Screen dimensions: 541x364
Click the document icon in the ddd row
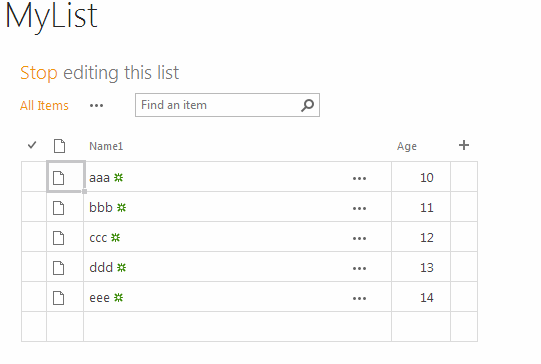59,268
